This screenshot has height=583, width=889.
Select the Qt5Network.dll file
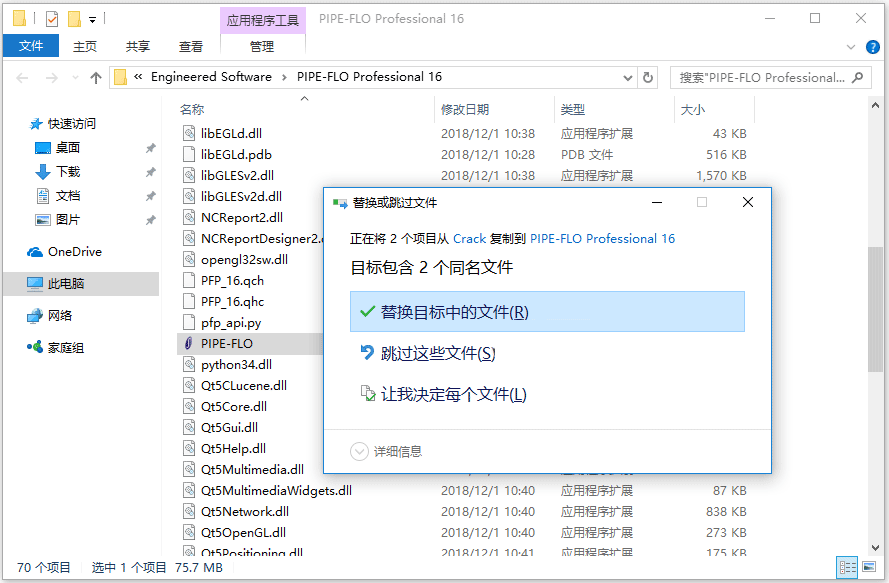click(244, 511)
